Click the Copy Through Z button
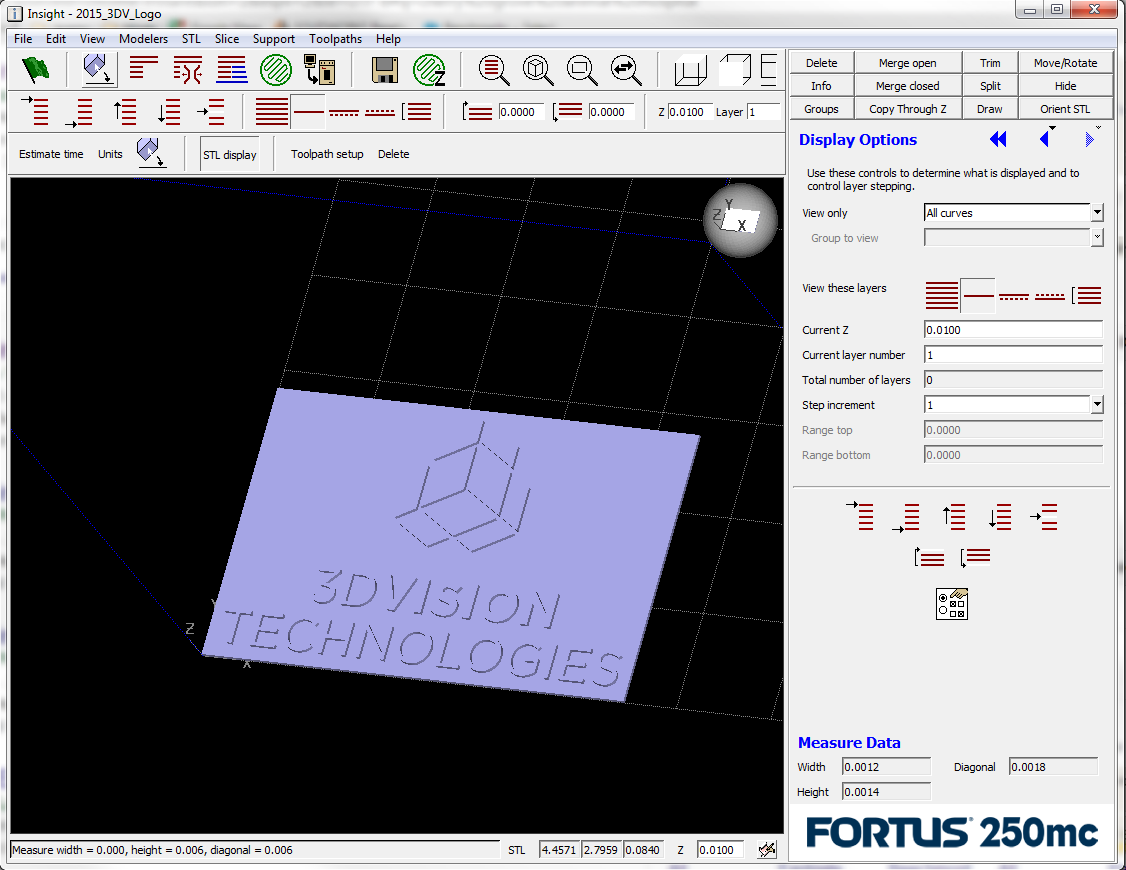 (908, 109)
